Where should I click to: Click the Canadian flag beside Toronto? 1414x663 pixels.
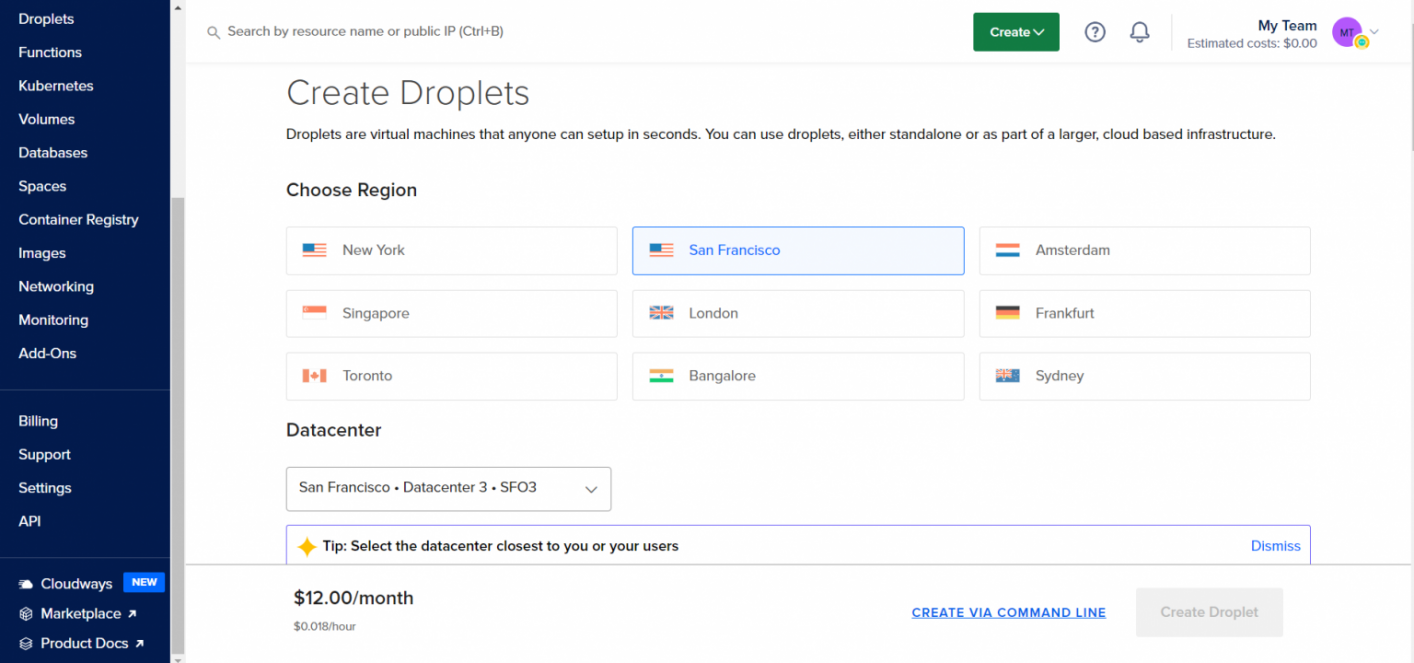[x=315, y=376]
